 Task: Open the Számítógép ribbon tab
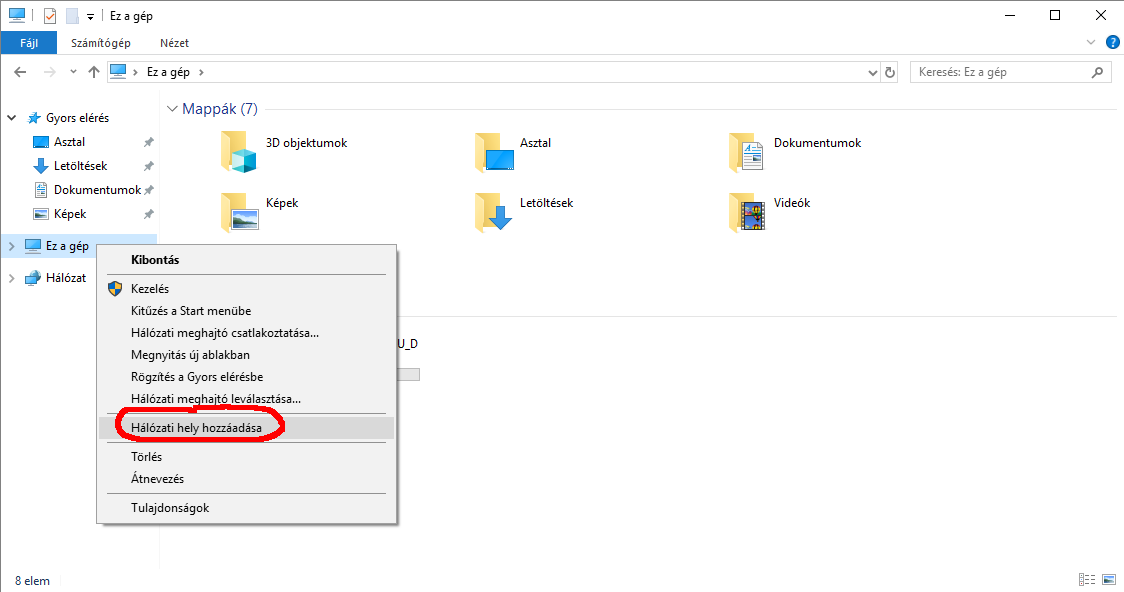point(100,43)
